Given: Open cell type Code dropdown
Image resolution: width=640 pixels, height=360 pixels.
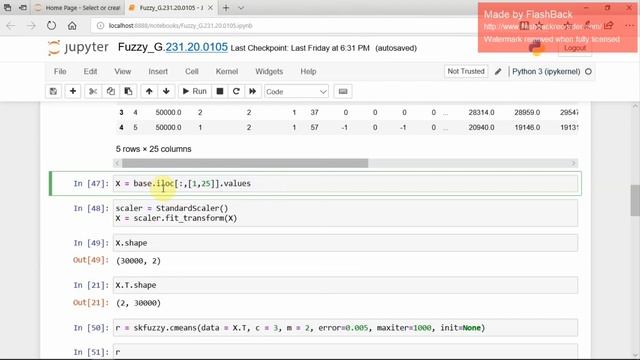Looking at the screenshot, I should pyautogui.click(x=296, y=92).
